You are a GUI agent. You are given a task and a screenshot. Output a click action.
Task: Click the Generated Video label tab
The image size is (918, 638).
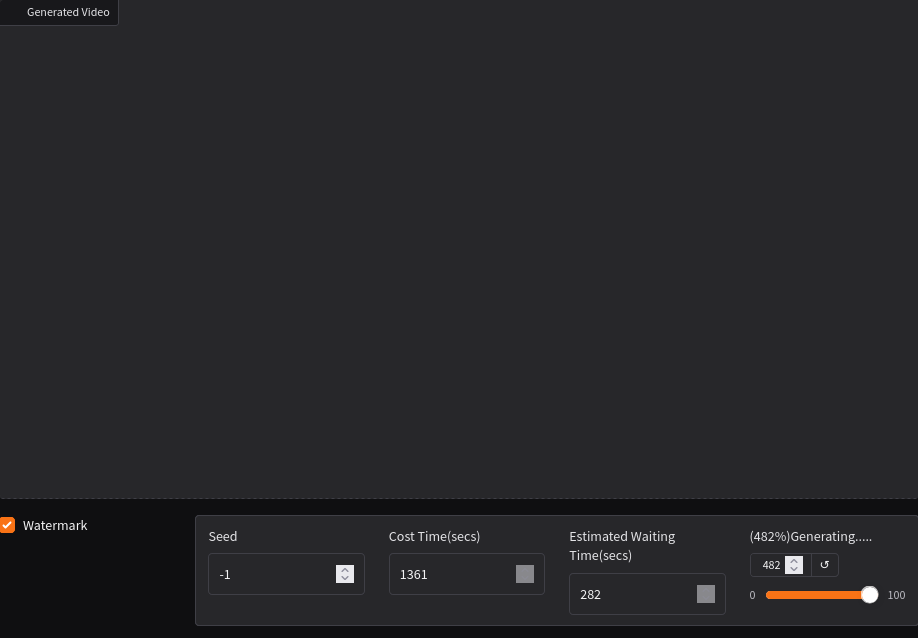click(x=59, y=12)
